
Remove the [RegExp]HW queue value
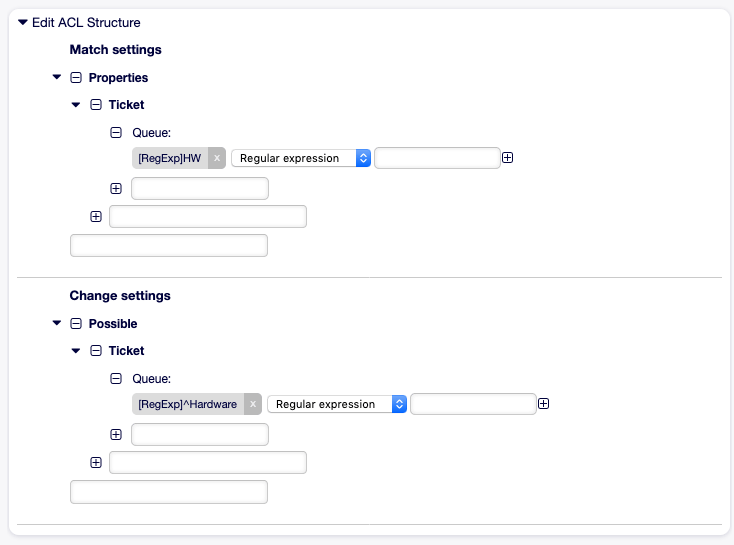pos(217,158)
